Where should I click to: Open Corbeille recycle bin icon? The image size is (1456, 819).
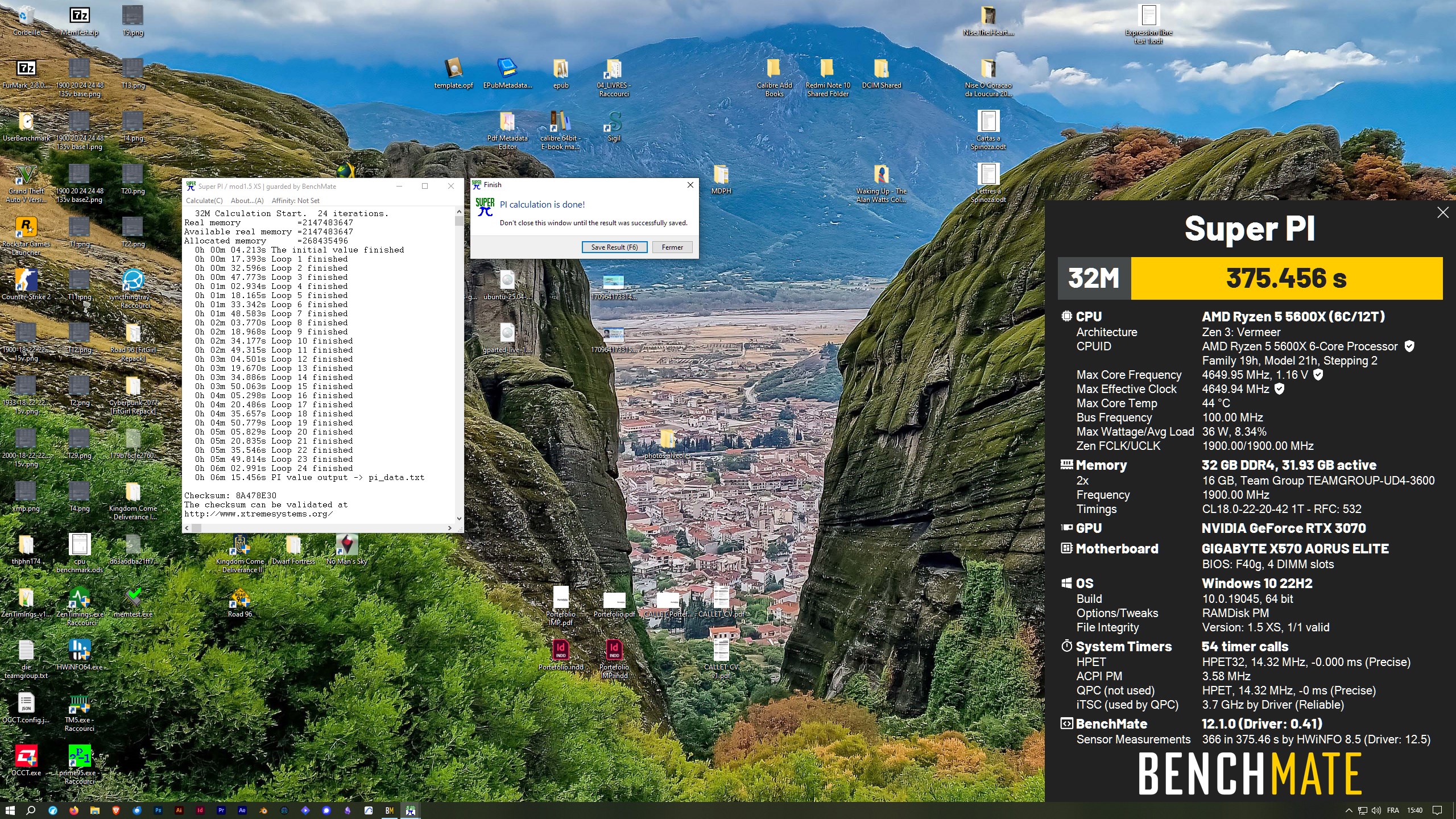(x=26, y=21)
